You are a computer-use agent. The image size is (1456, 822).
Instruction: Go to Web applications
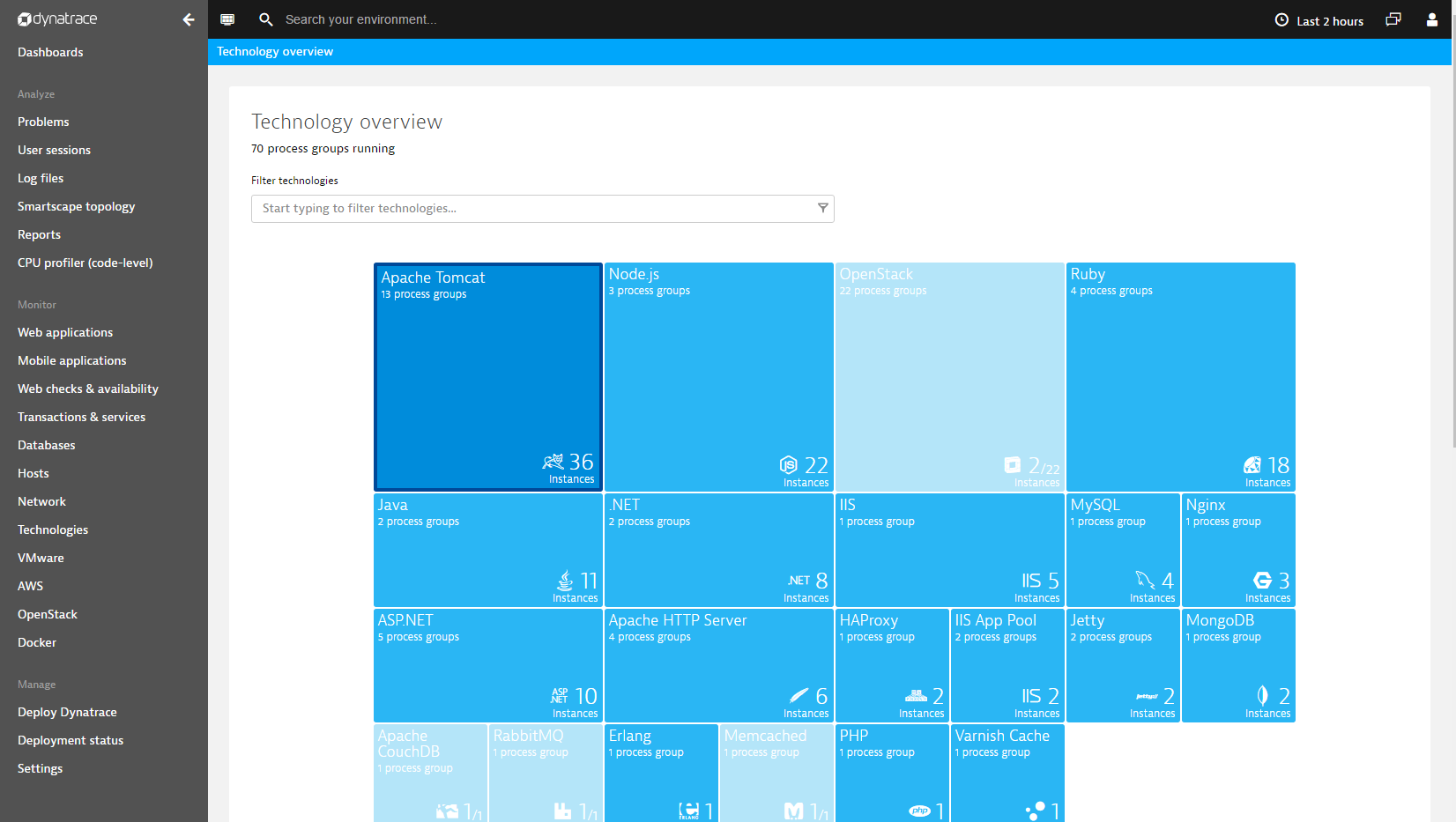(65, 332)
